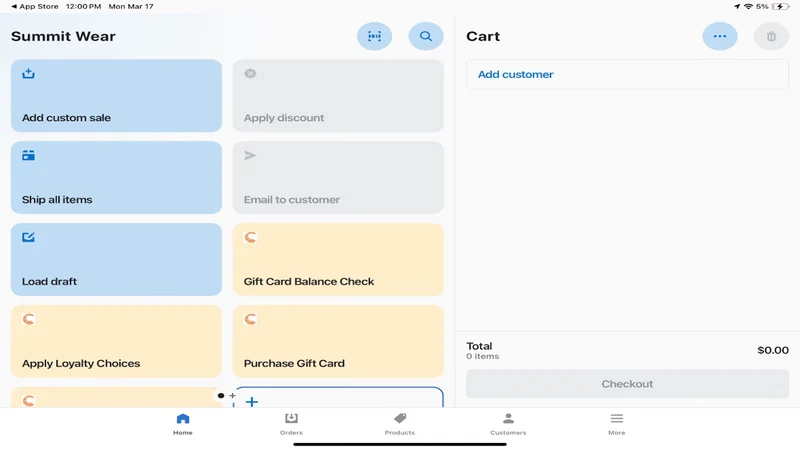Switch to the Home tab
This screenshot has width=800, height=450.
click(183, 424)
